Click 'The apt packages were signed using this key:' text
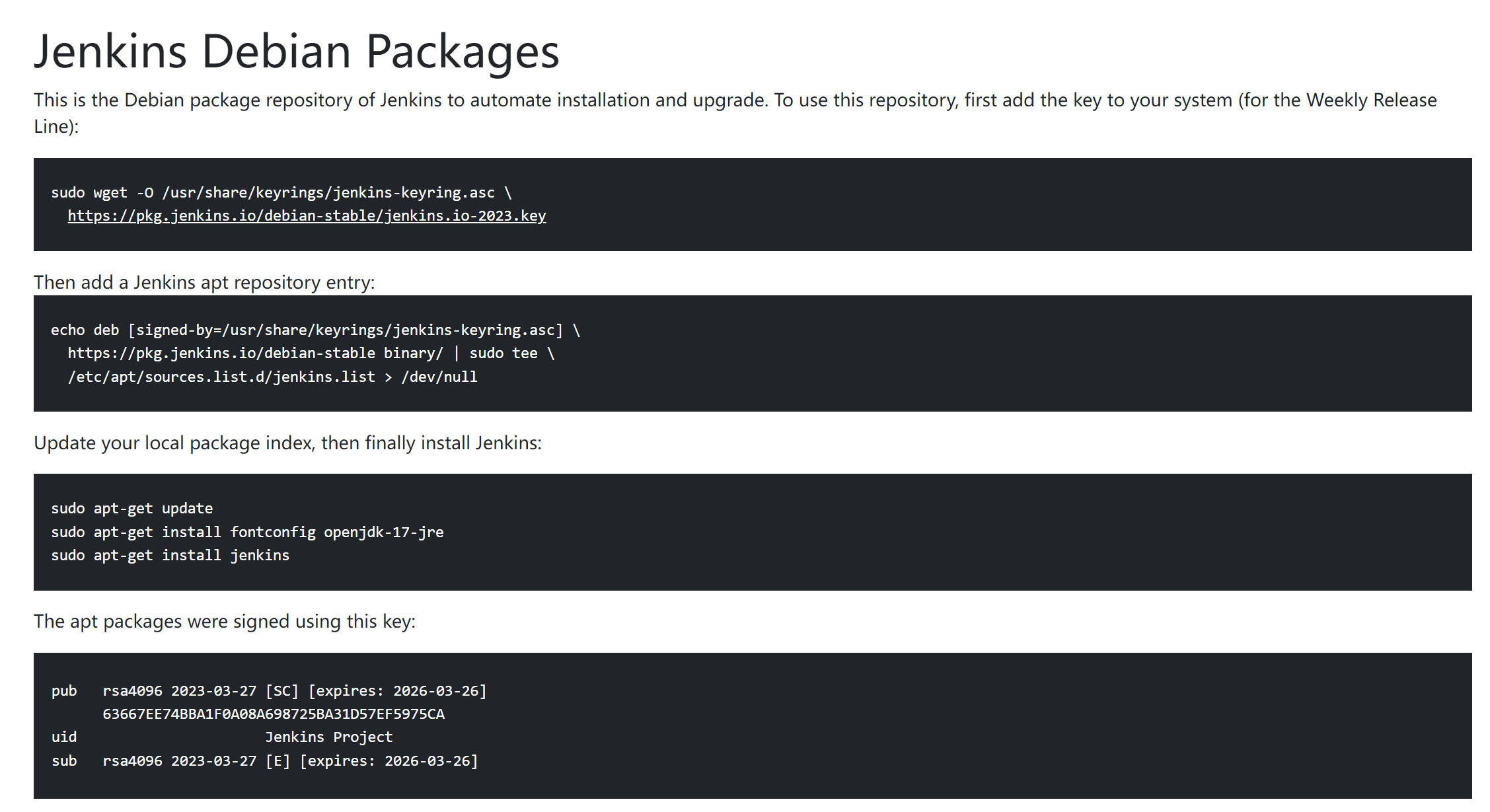Image resolution: width=1490 pixels, height=812 pixels. 225,621
